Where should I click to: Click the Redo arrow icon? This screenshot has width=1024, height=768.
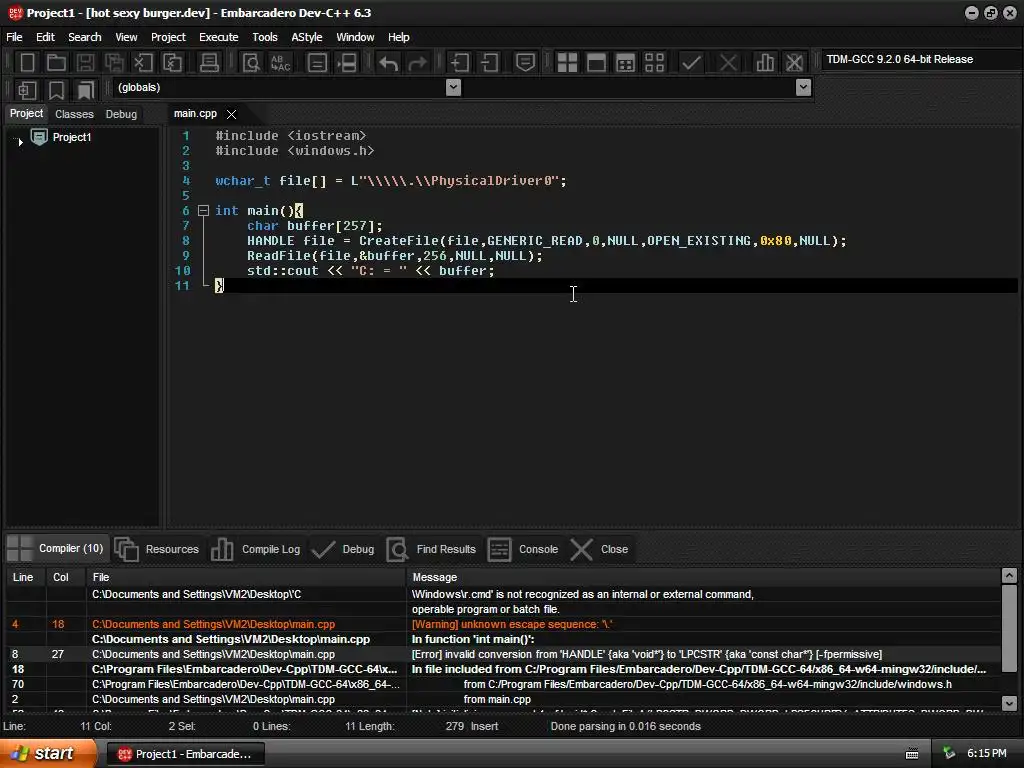[x=417, y=63]
